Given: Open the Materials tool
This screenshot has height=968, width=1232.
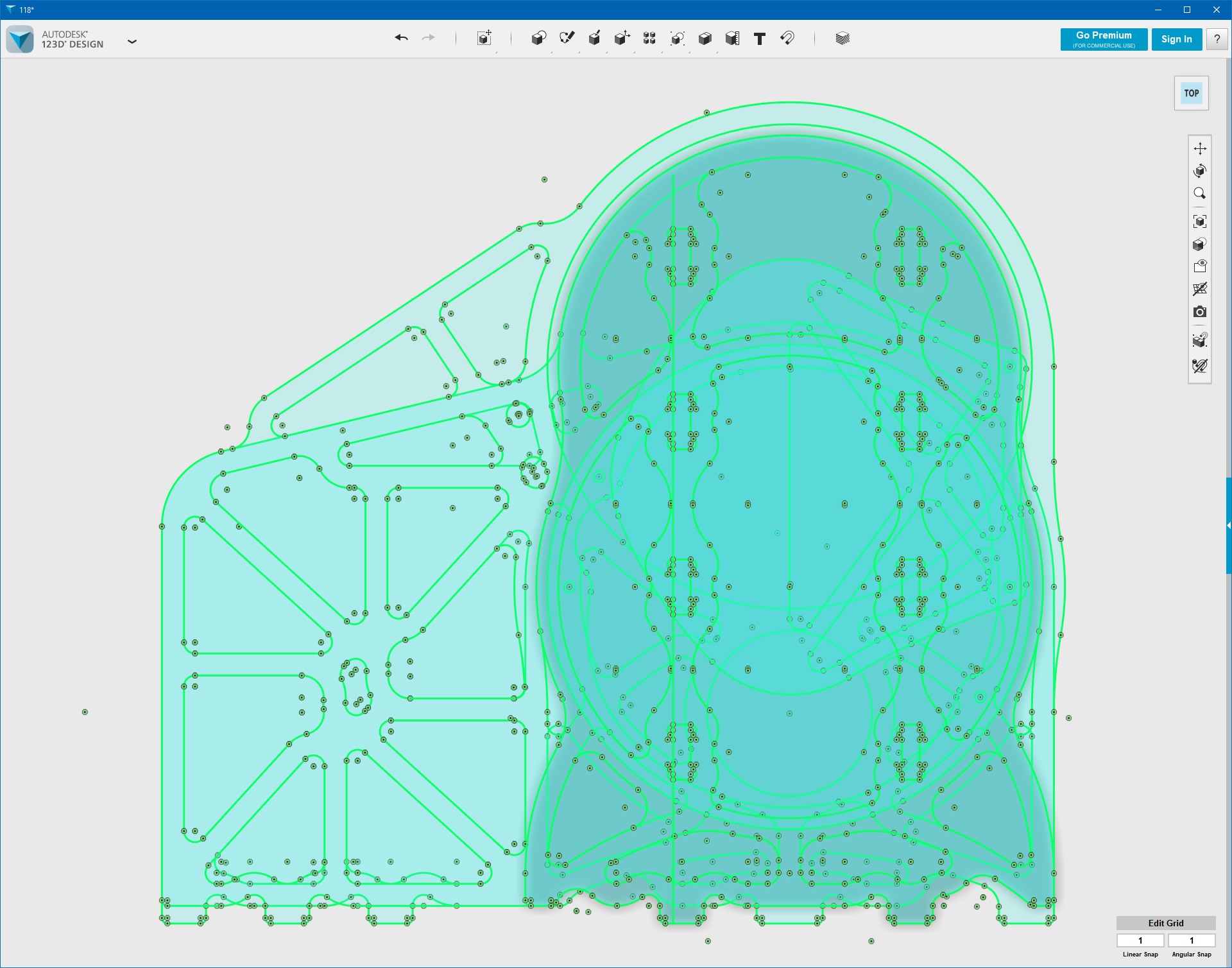Looking at the screenshot, I should click(x=843, y=39).
